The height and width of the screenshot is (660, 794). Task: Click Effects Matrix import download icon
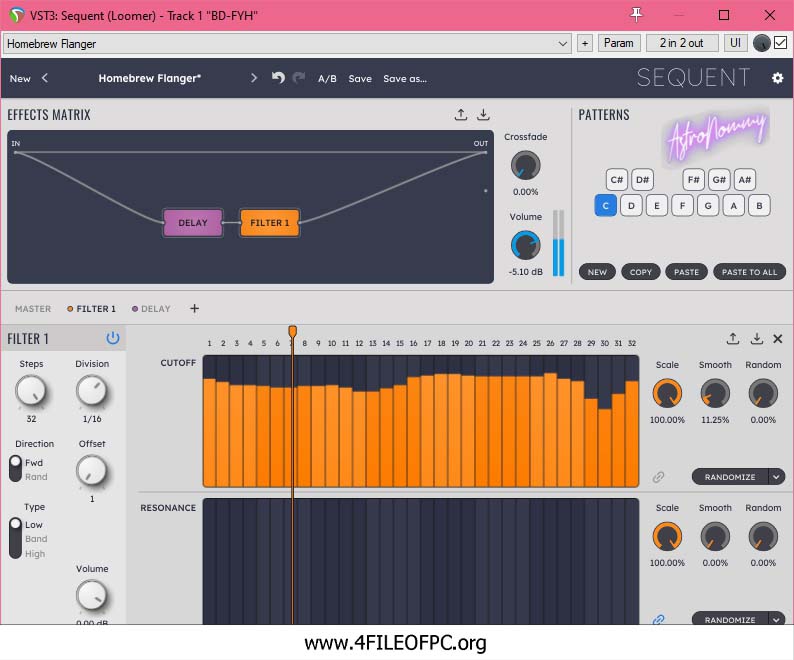tap(483, 115)
